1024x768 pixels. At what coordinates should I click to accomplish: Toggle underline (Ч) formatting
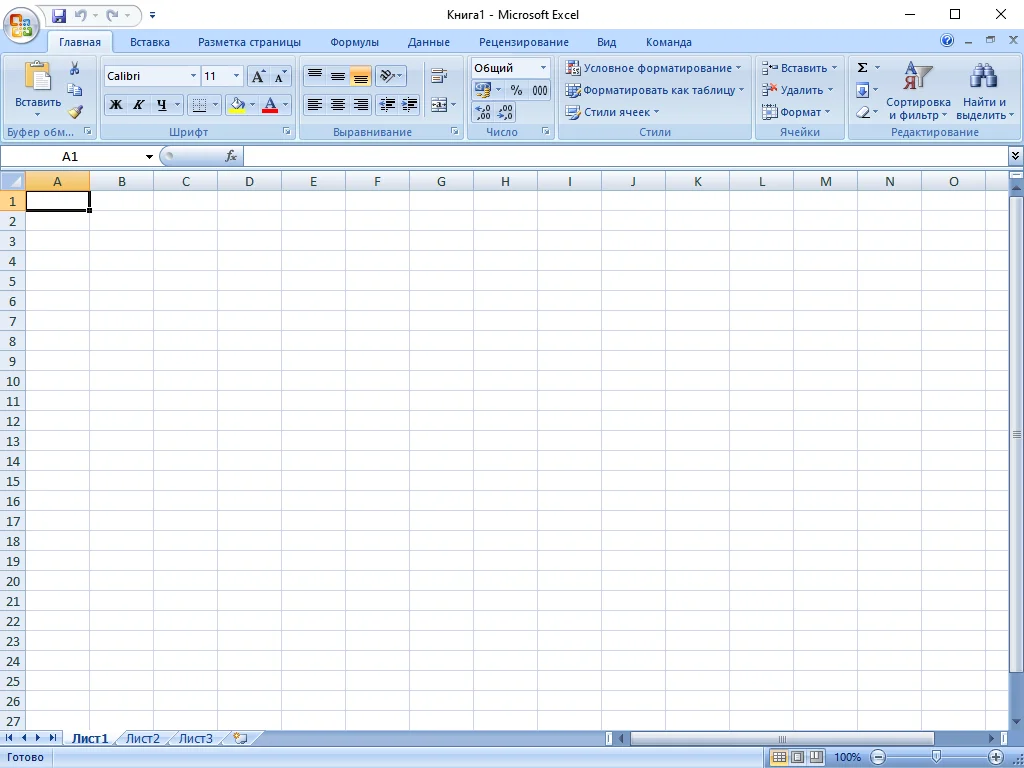point(161,104)
